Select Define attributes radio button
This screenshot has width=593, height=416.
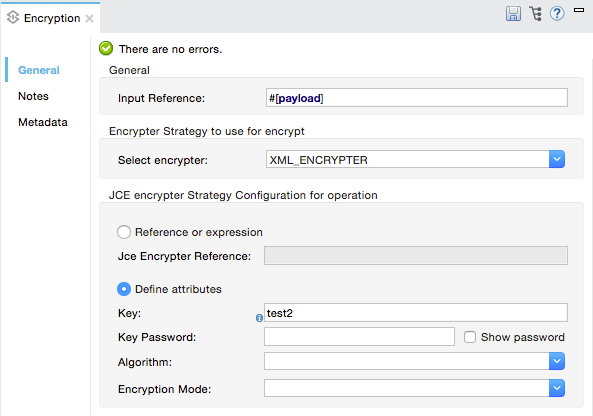click(124, 289)
